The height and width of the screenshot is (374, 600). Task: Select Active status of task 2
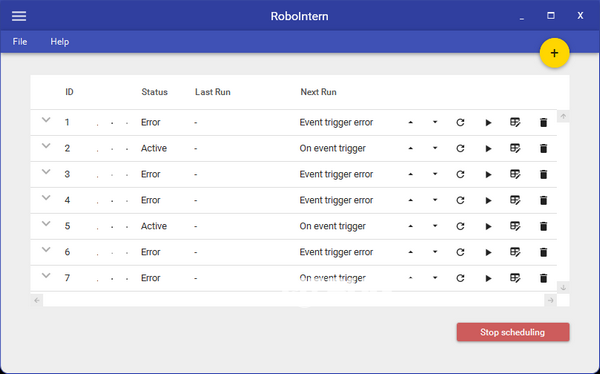click(154, 149)
